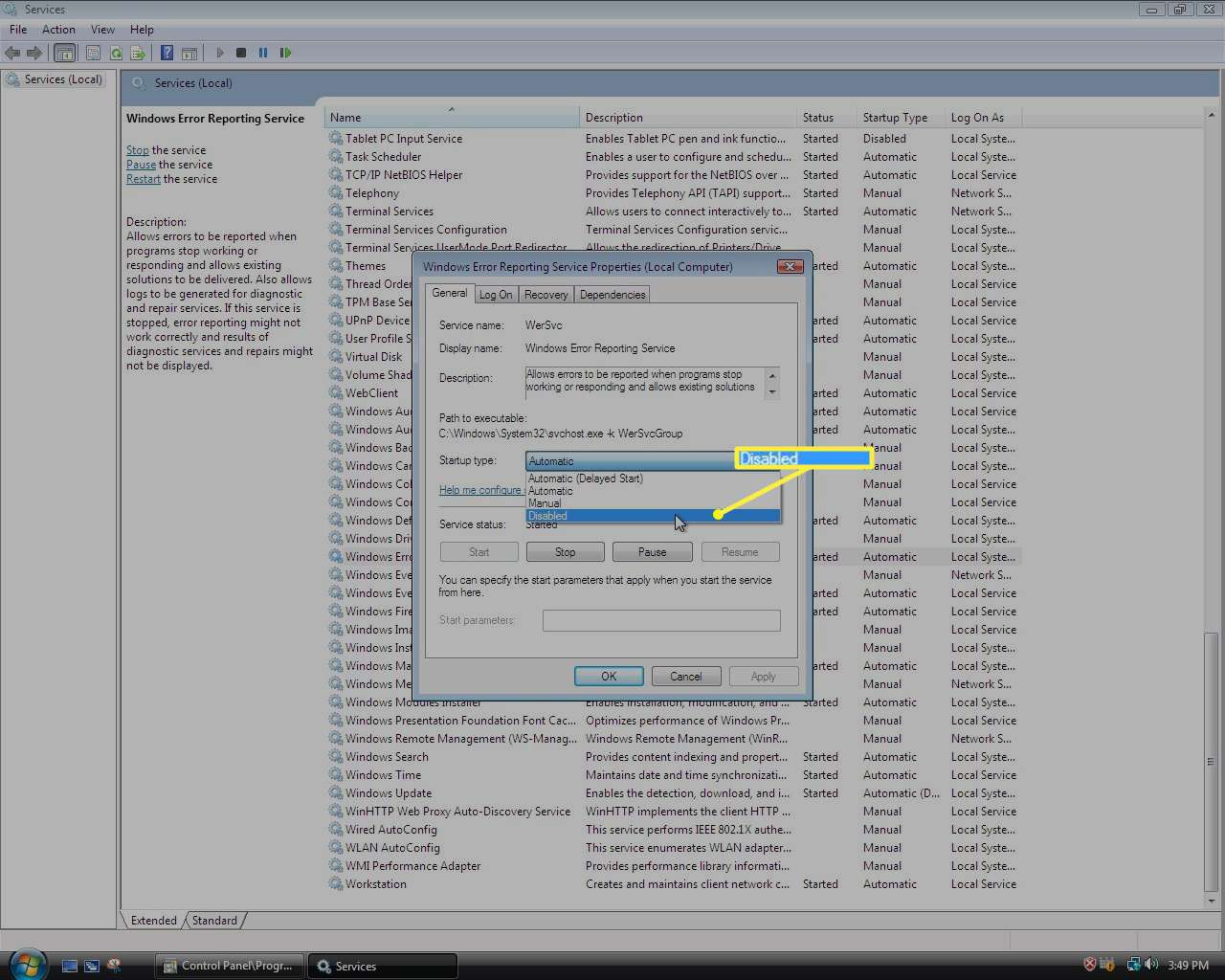Viewport: 1225px width, 980px height.
Task: Open the View menu
Action: point(102,30)
